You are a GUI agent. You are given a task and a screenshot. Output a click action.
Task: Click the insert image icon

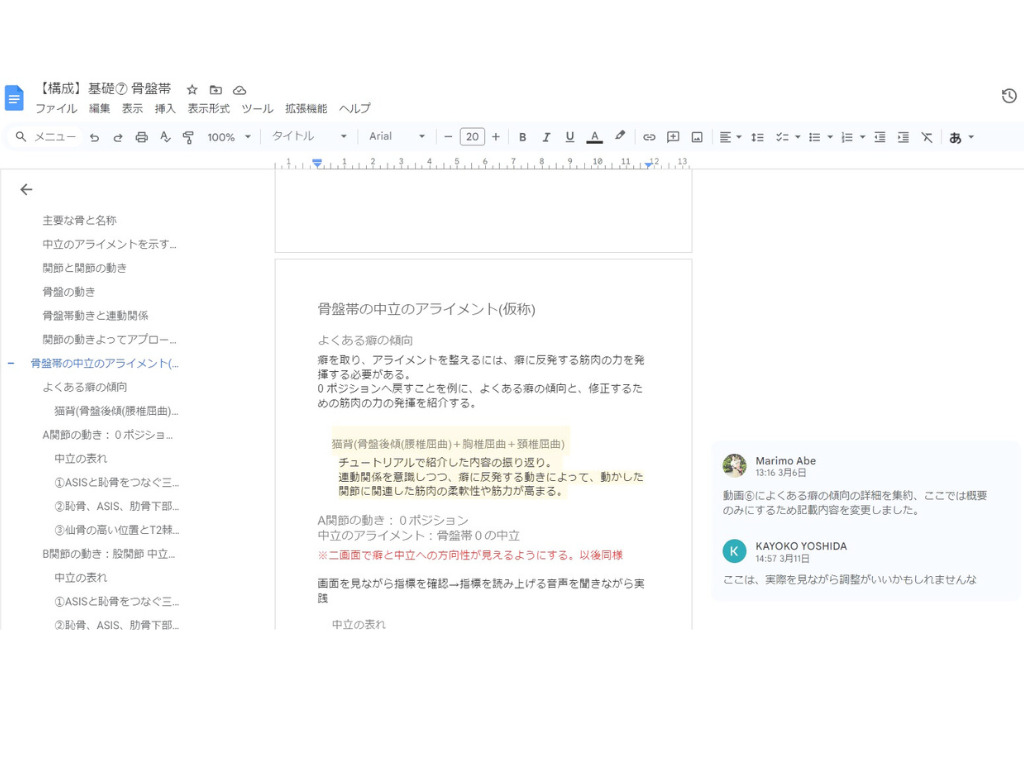point(697,137)
